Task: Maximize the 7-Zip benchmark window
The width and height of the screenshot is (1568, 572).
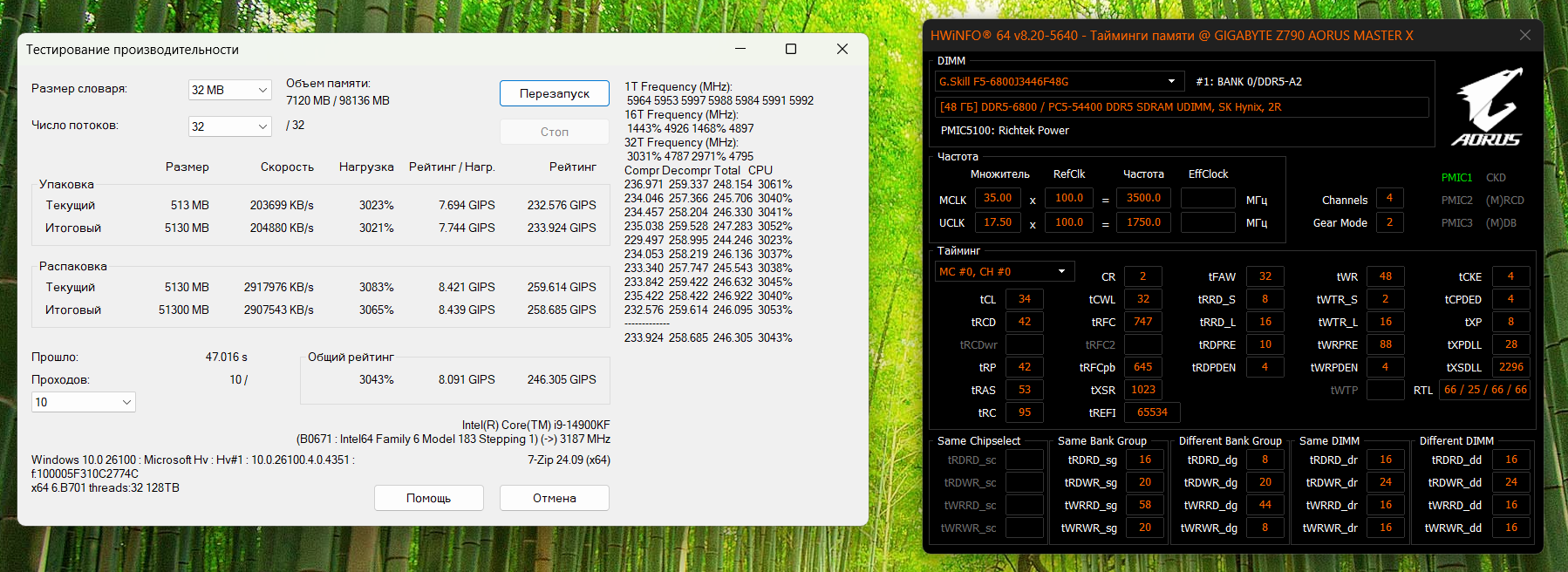Action: pyautogui.click(x=791, y=49)
